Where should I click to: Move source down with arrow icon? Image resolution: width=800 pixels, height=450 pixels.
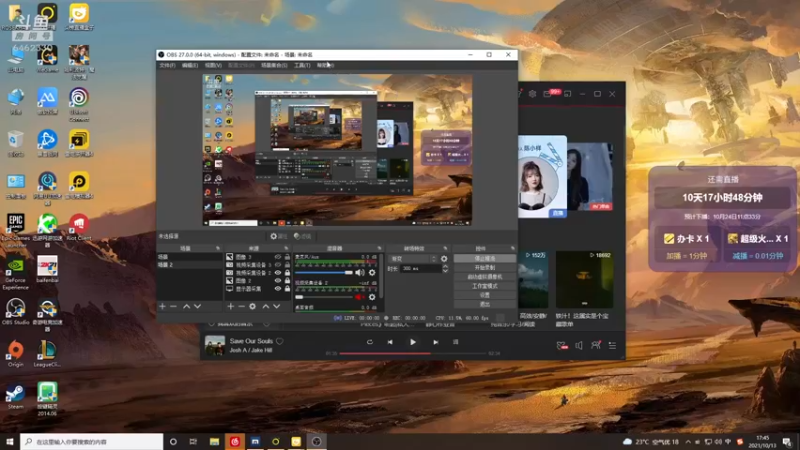(x=277, y=306)
